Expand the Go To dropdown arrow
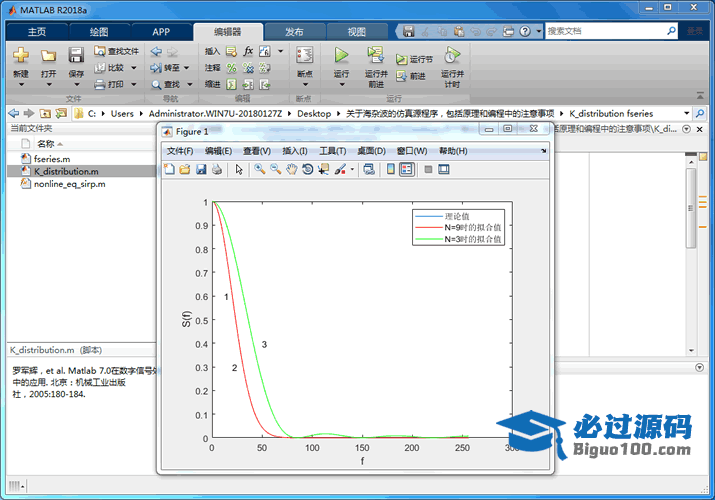Image resolution: width=715 pixels, height=500 pixels. (x=187, y=68)
